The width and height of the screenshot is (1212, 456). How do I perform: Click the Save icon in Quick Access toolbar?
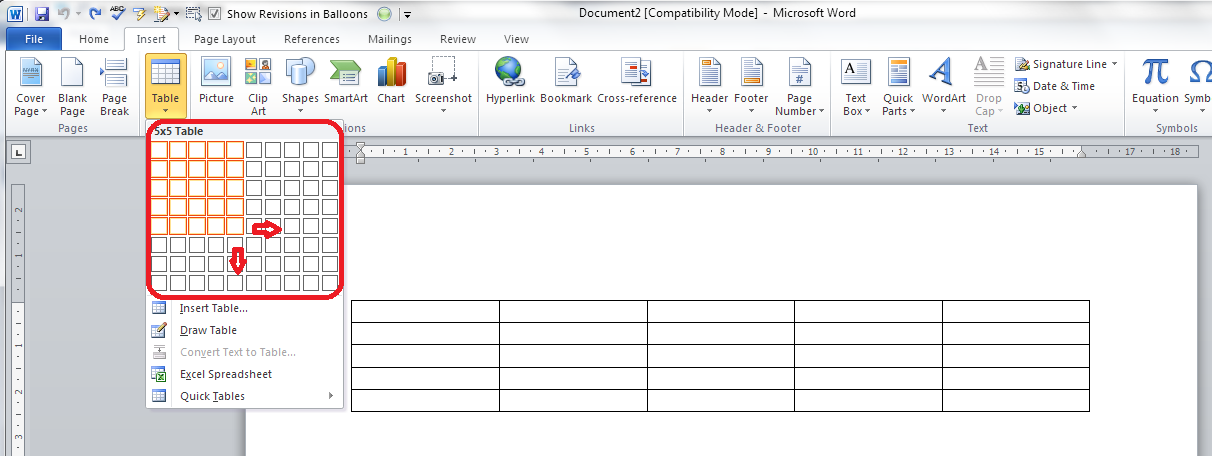(42, 14)
